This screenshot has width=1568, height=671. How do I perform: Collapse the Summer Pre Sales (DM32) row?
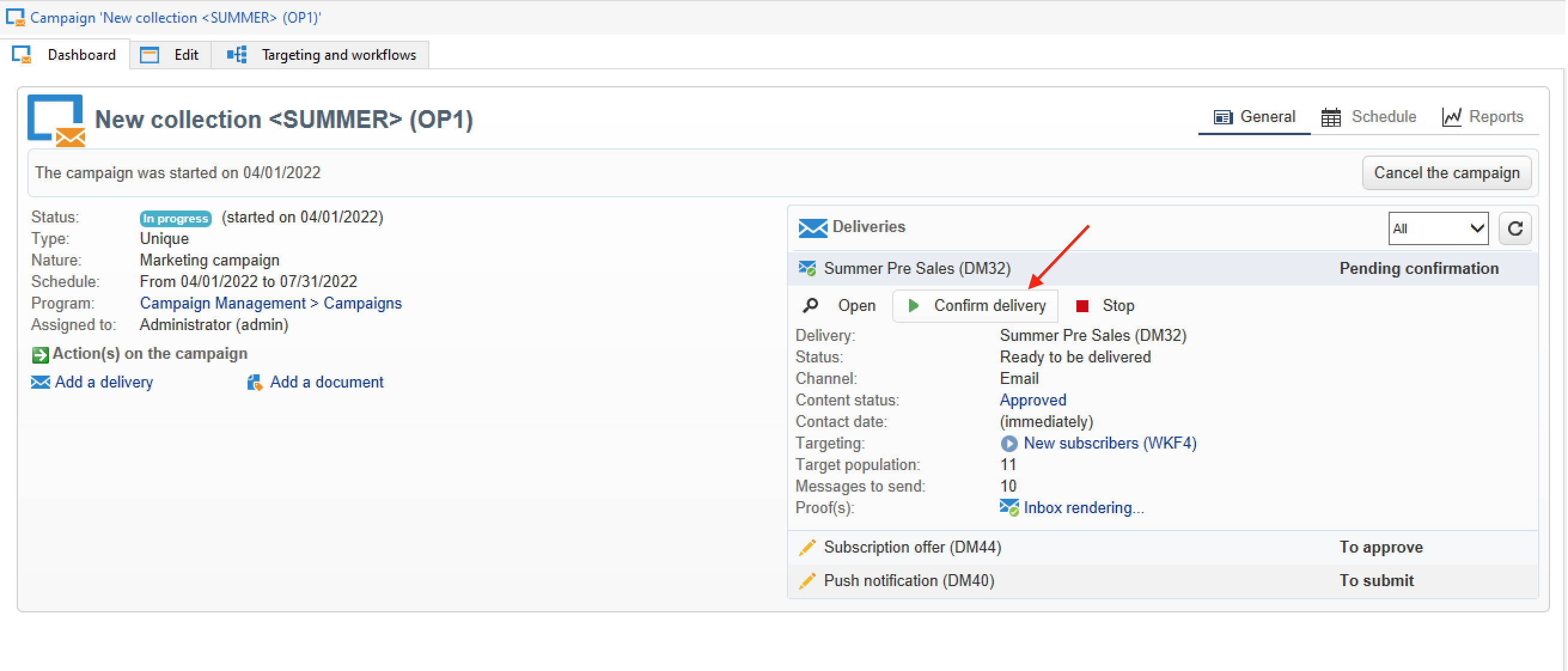tap(917, 269)
